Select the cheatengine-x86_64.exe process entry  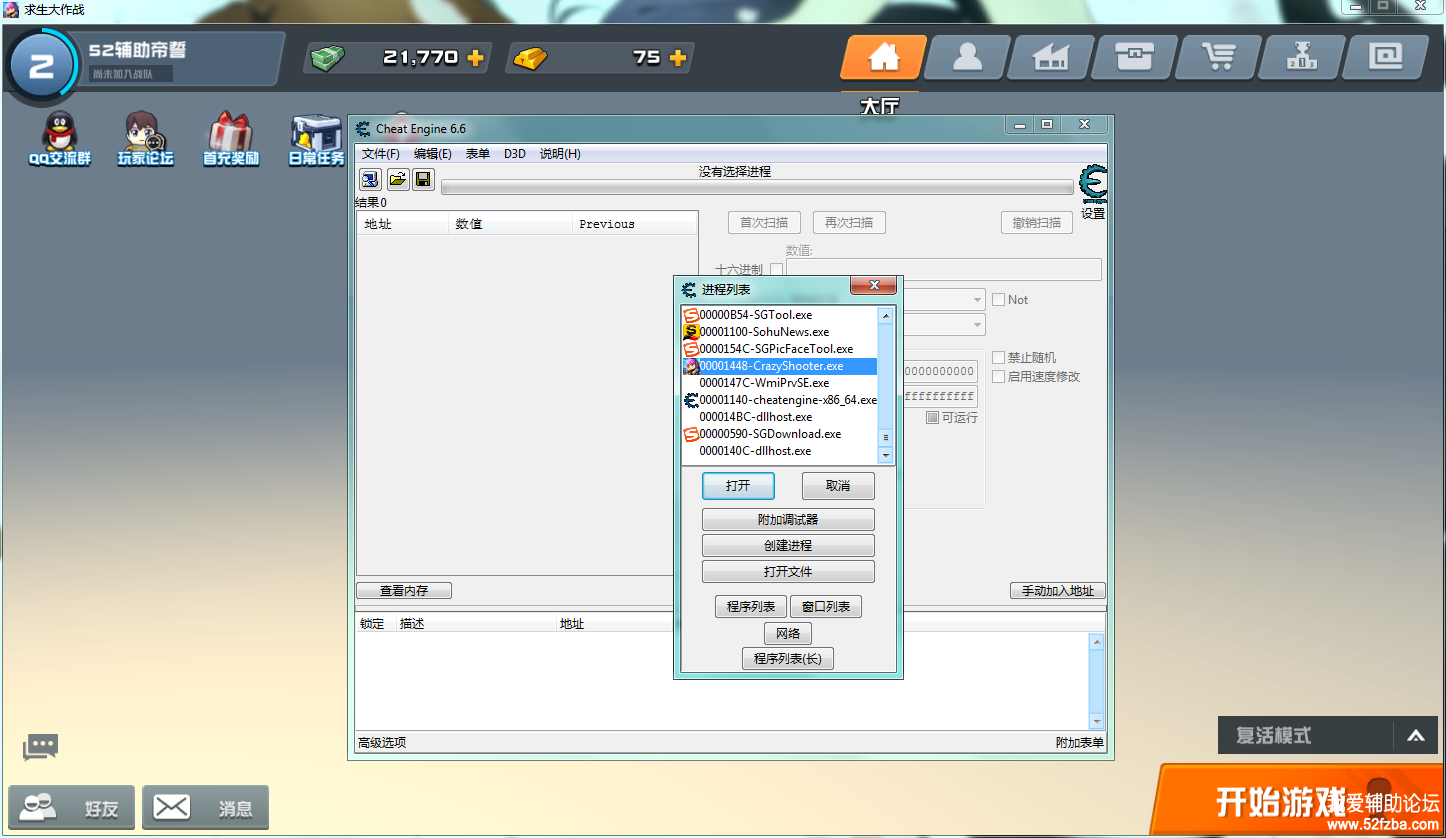(779, 400)
